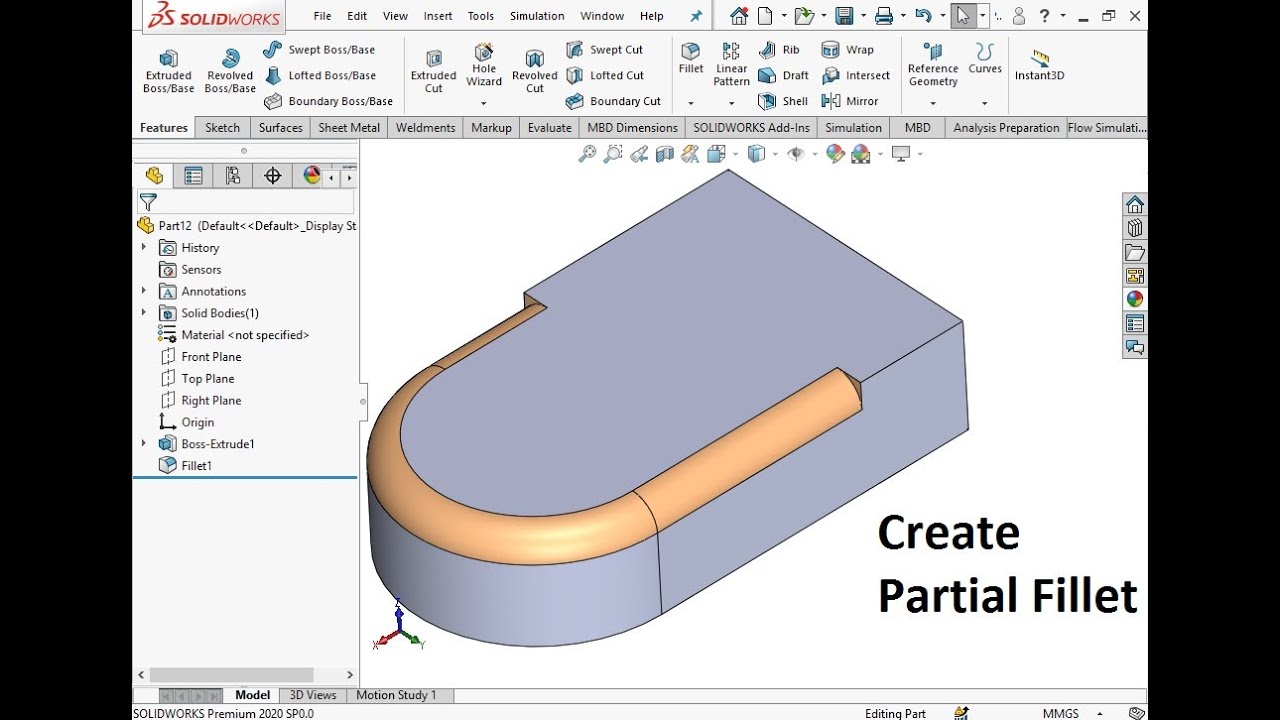
Task: Open the Tools menu
Action: pyautogui.click(x=481, y=16)
